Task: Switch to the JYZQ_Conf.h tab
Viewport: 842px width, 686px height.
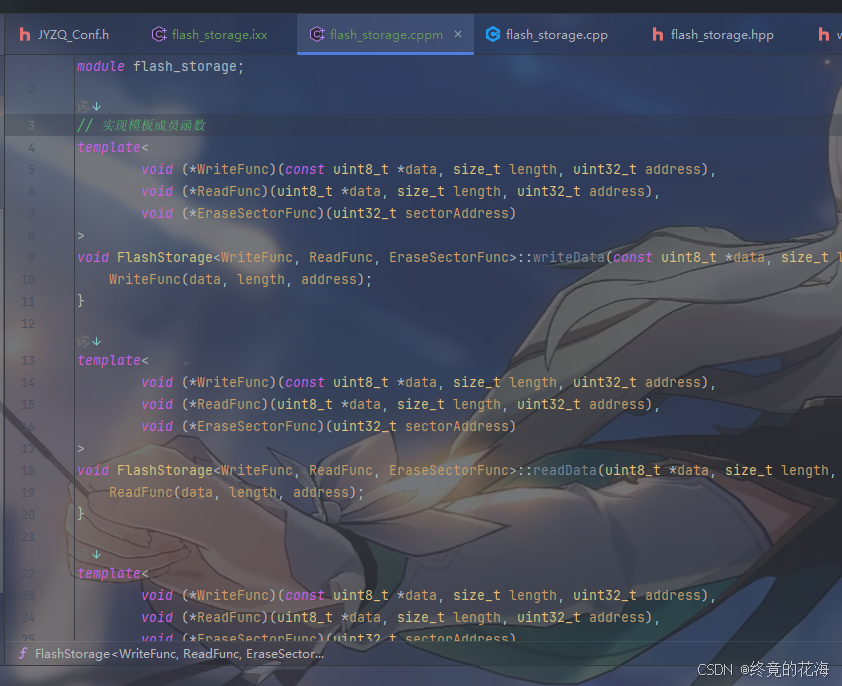Action: (x=64, y=35)
